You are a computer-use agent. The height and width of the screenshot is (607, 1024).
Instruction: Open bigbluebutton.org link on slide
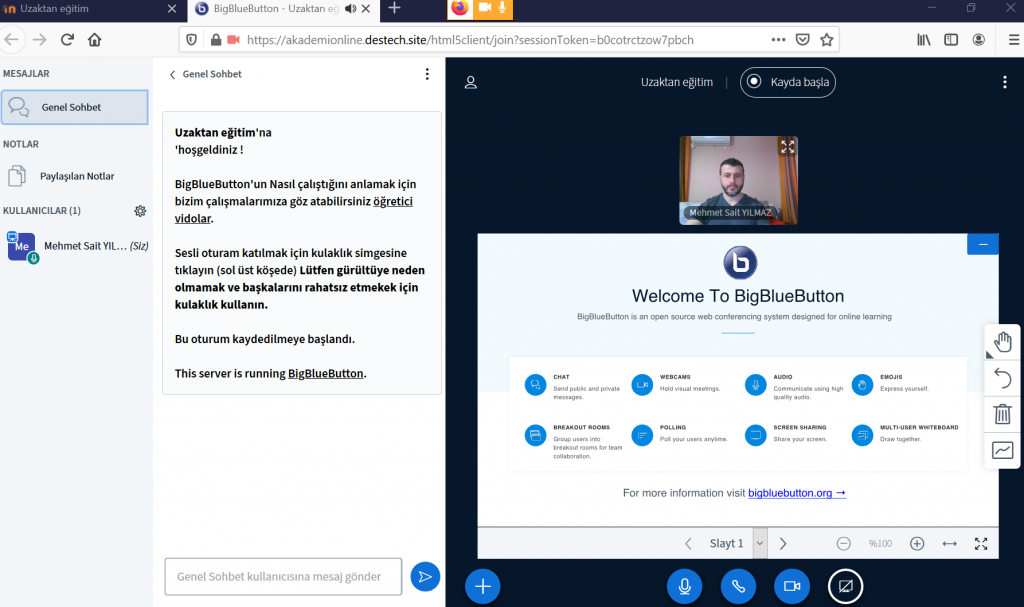(x=797, y=493)
